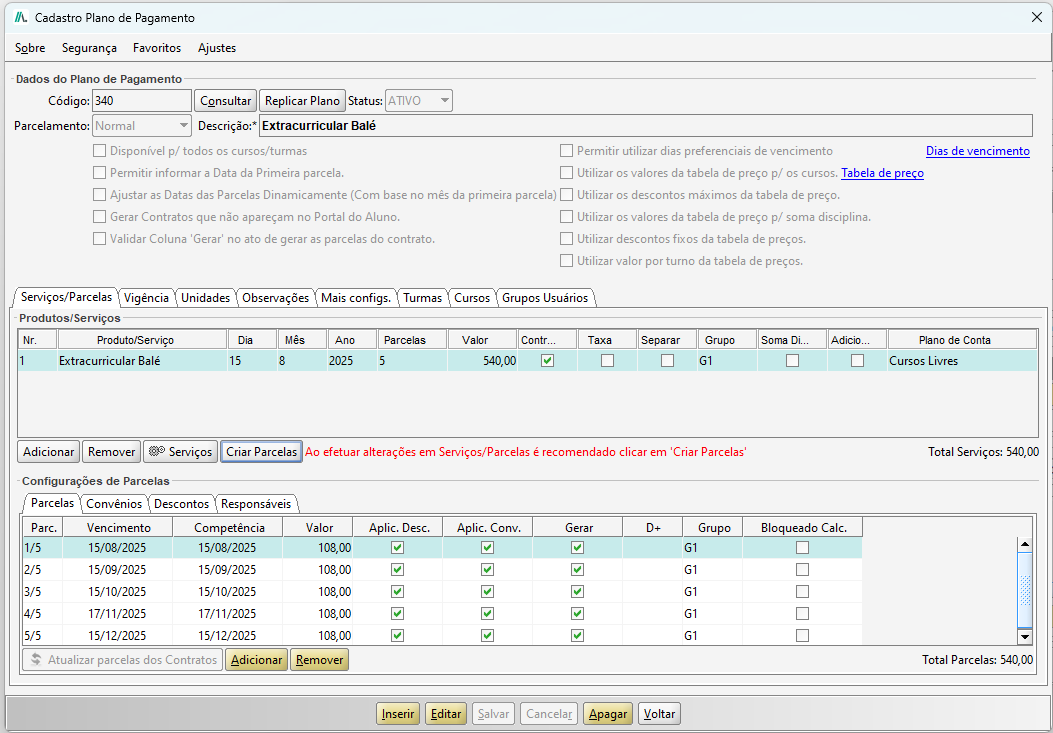
Task: Close the Cadastro Plano de Pagamento window
Action: click(x=1036, y=18)
